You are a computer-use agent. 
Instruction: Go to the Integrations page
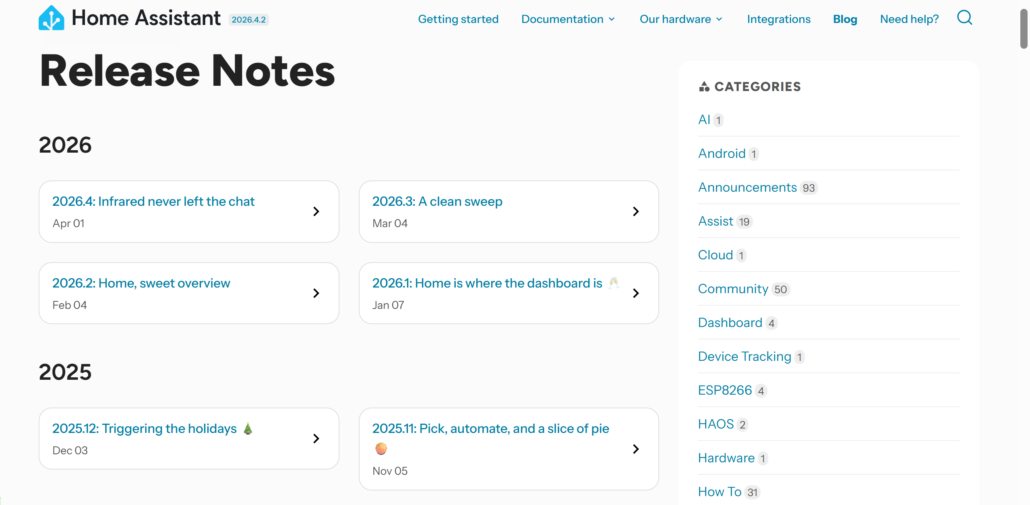[x=778, y=19]
